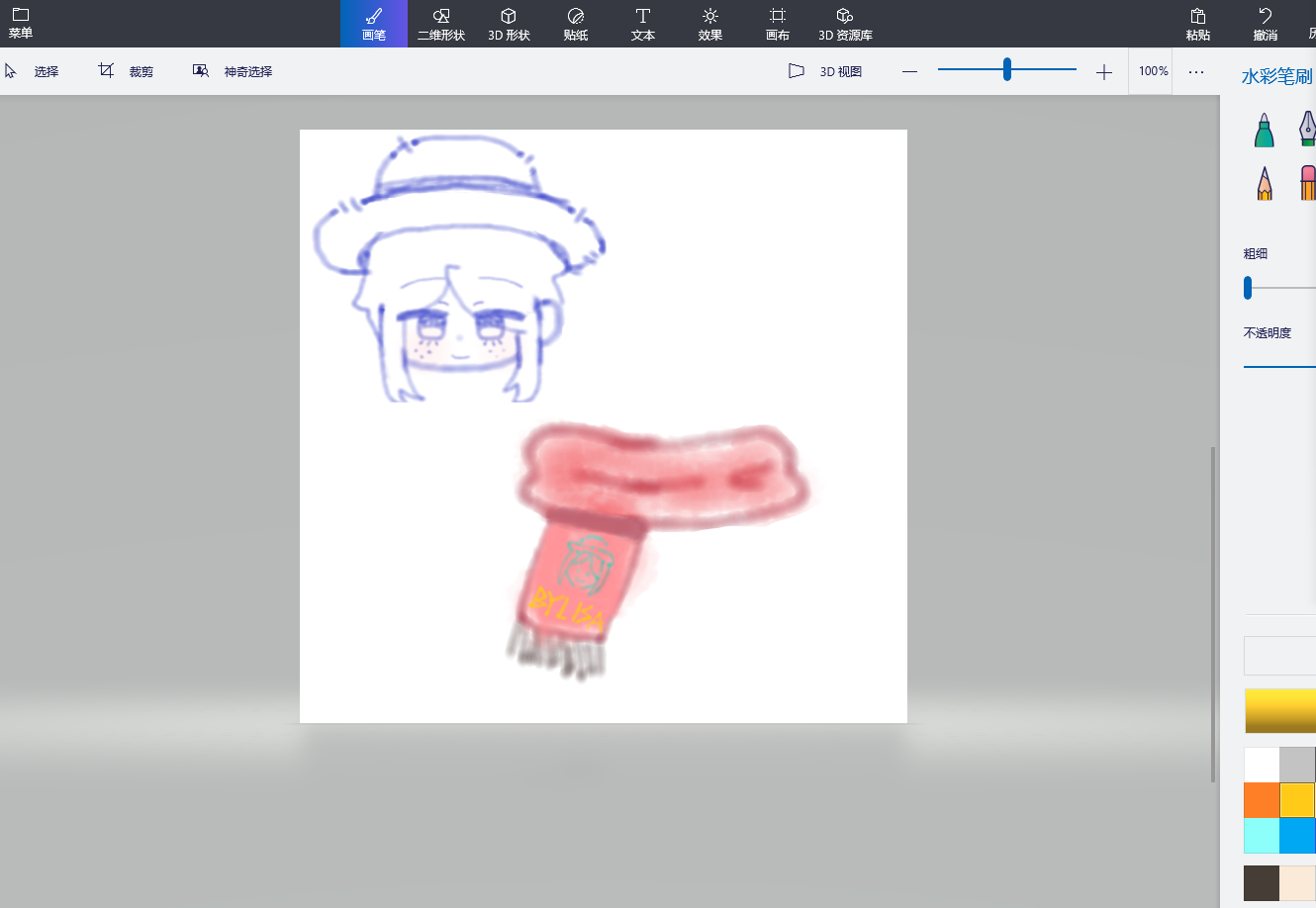Image resolution: width=1316 pixels, height=908 pixels.
Task: Click the zoom in plus icon
Action: pyautogui.click(x=1104, y=71)
